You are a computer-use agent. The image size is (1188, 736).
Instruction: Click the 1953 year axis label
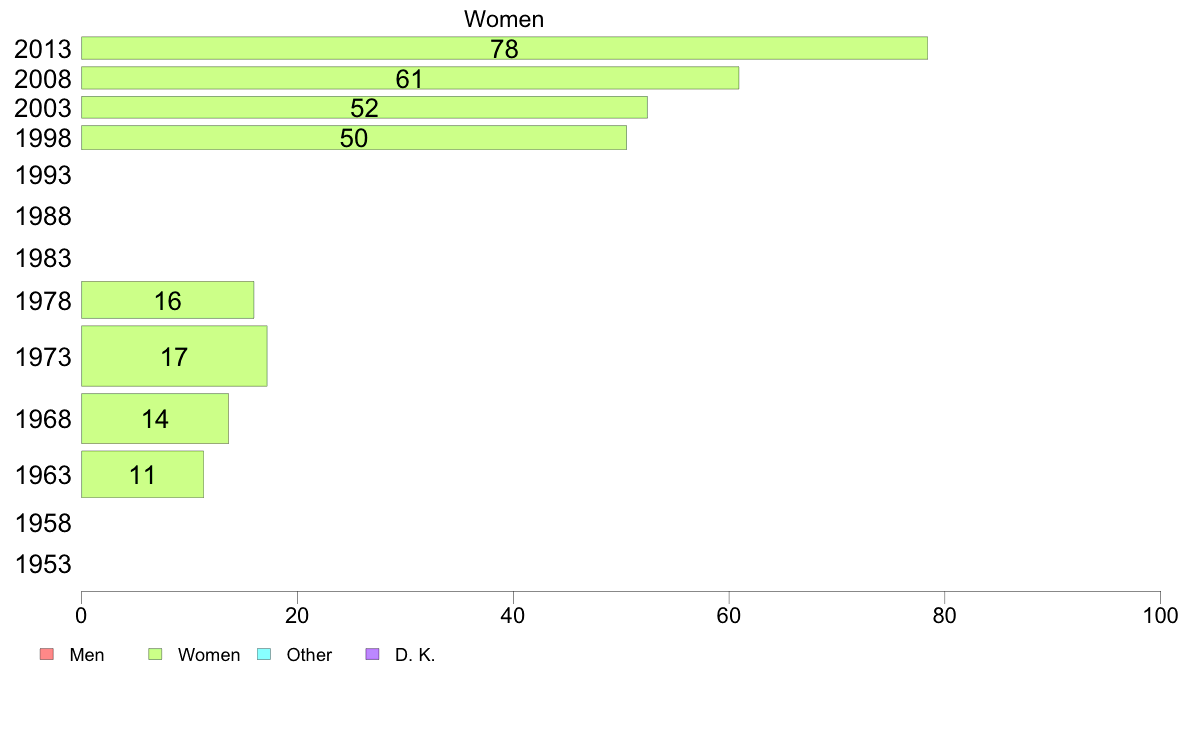pyautogui.click(x=43, y=564)
